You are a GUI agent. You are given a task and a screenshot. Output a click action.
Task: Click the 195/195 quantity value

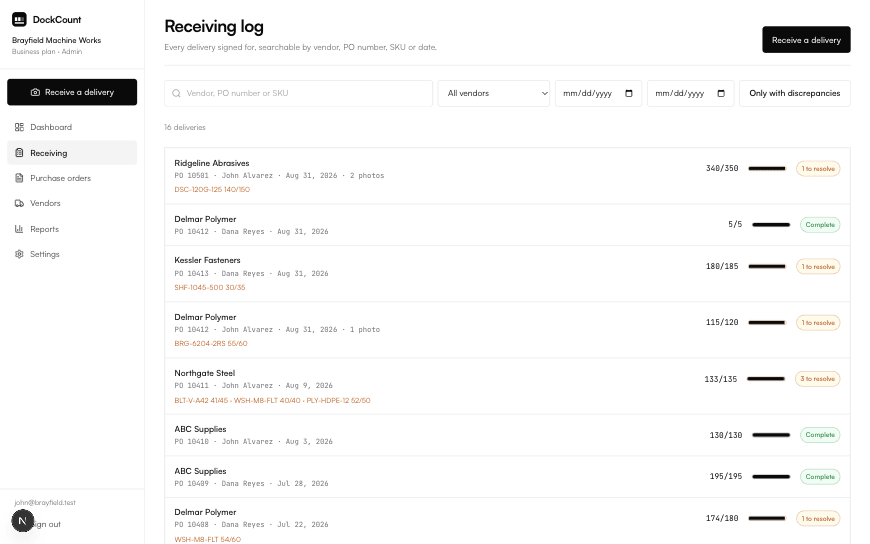726,476
